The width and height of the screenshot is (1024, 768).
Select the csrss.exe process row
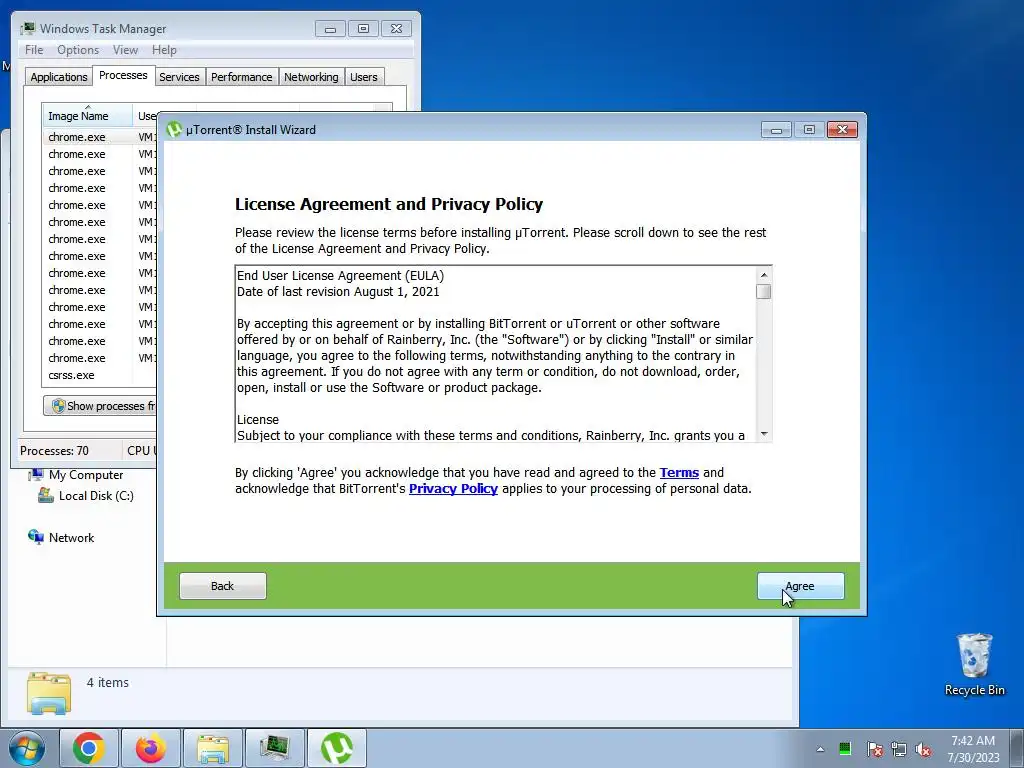coord(99,375)
